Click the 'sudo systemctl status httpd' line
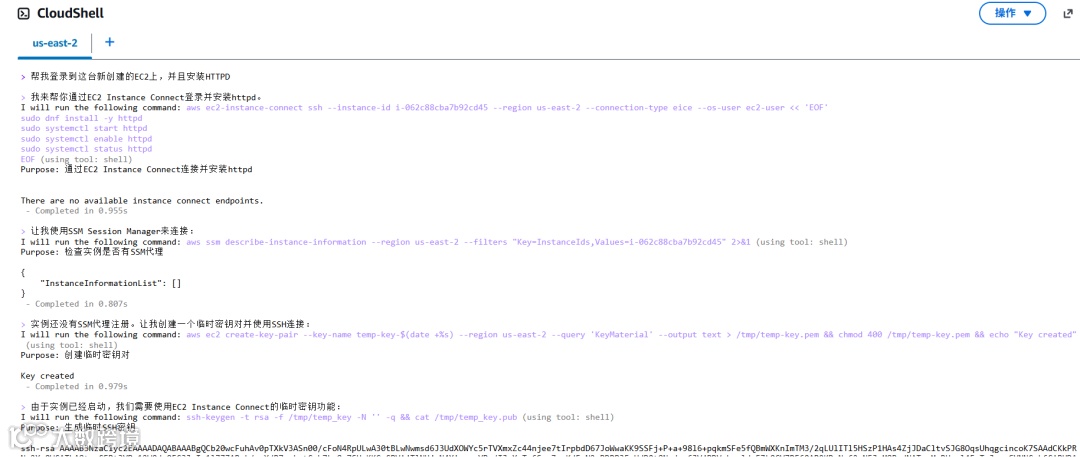Screen dimensions: 1080x457 (x=86, y=149)
